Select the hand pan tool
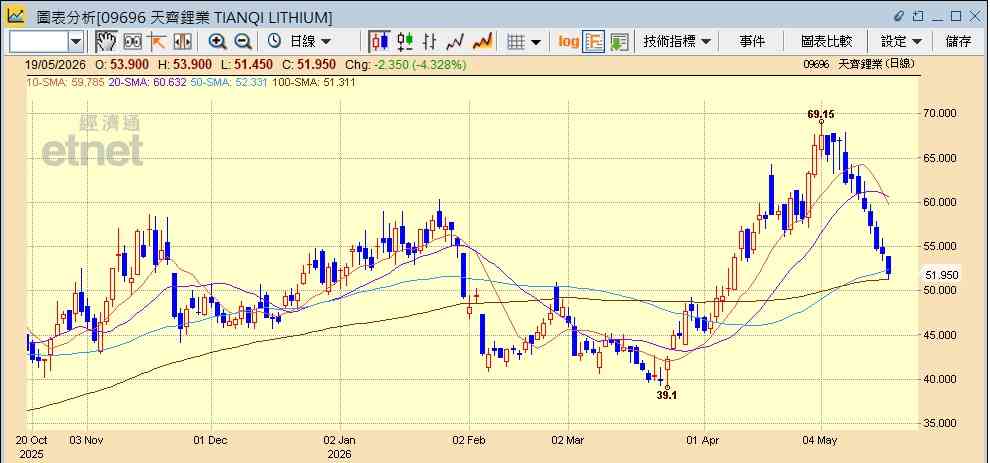The width and height of the screenshot is (990, 463). (107, 42)
